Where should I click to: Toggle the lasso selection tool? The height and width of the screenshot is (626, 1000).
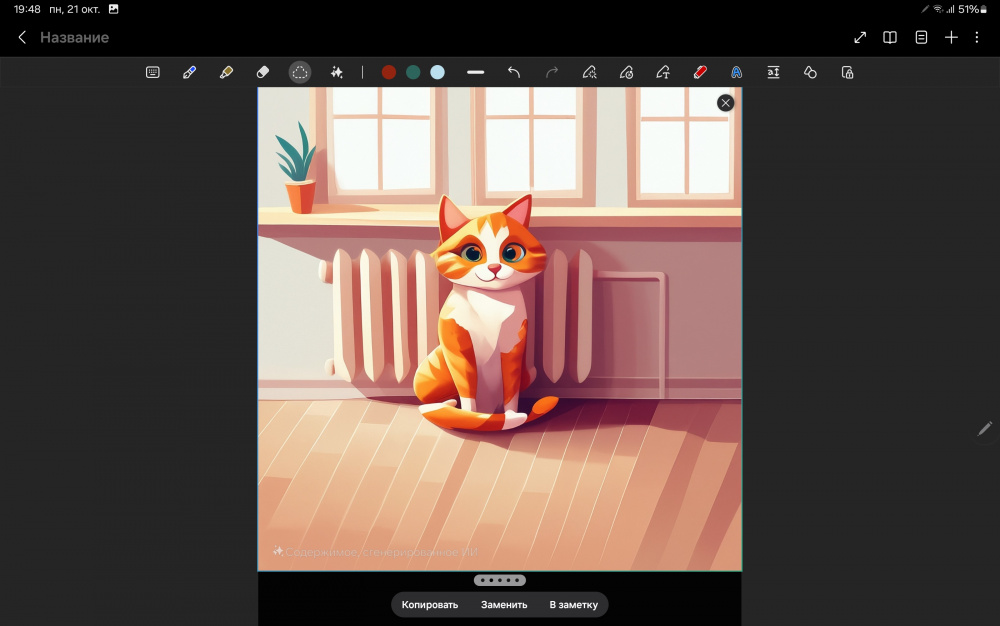(300, 72)
